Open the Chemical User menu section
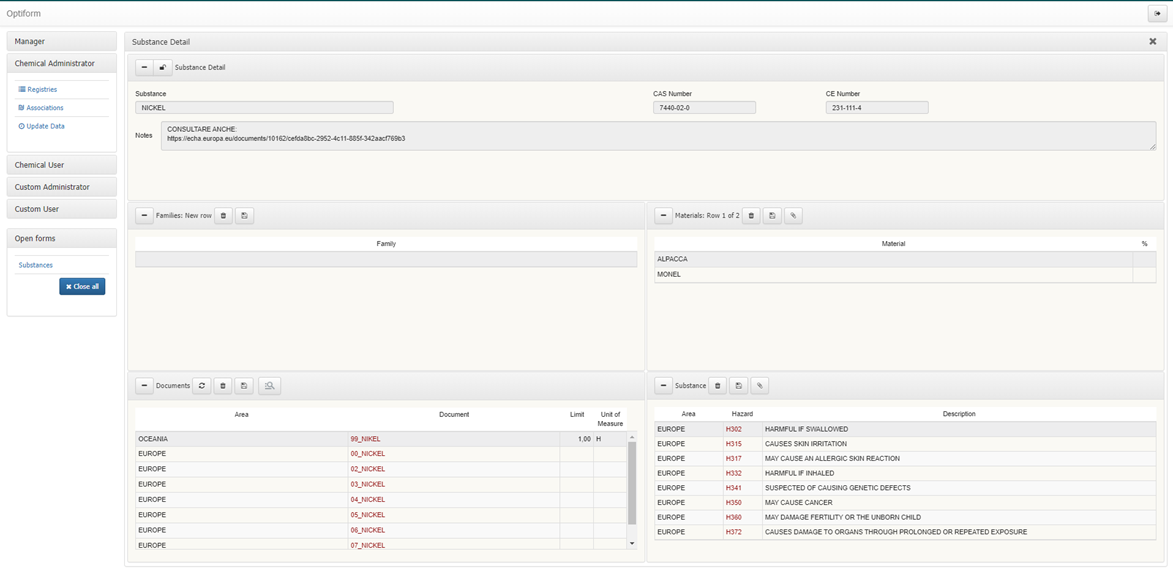The height and width of the screenshot is (571, 1173). point(61,165)
